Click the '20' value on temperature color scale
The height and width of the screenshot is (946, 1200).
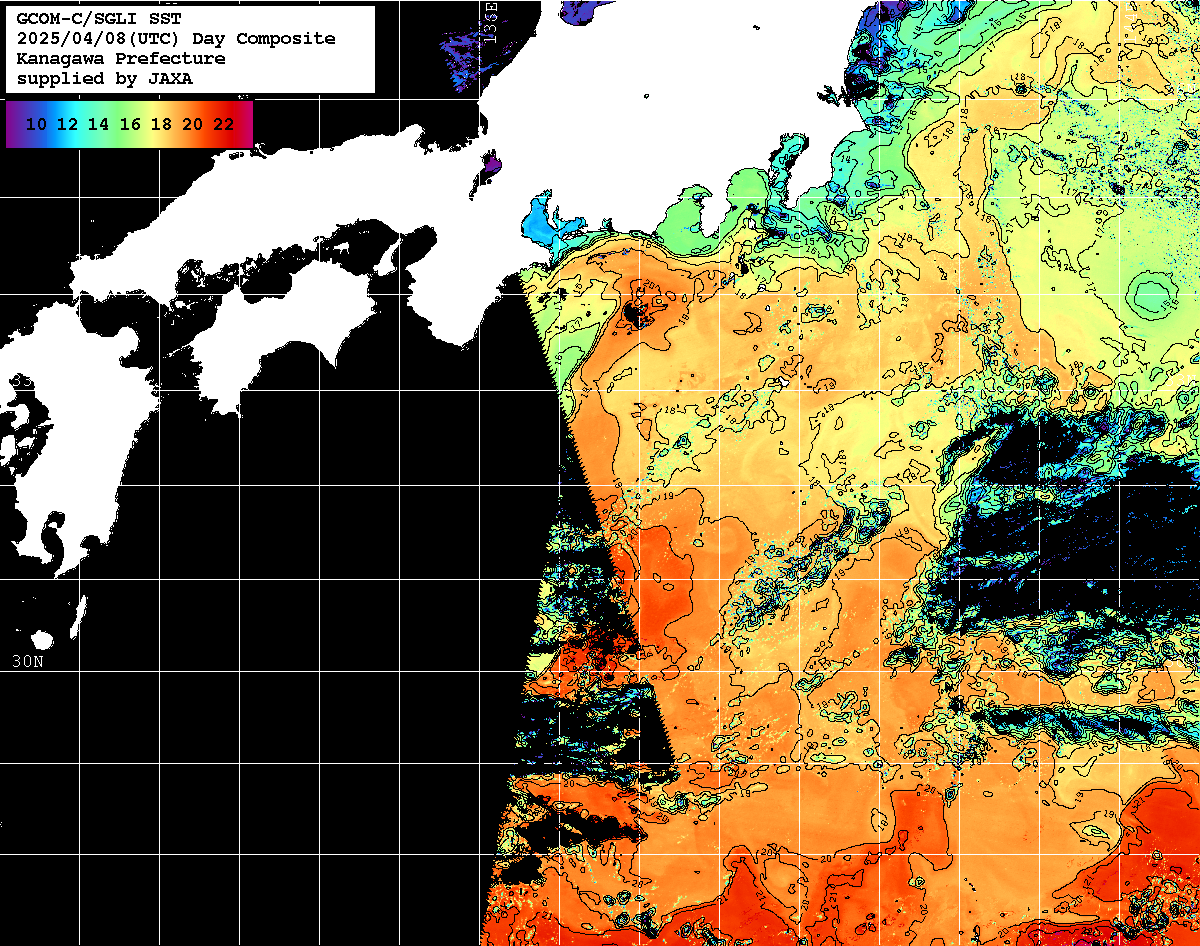[192, 124]
